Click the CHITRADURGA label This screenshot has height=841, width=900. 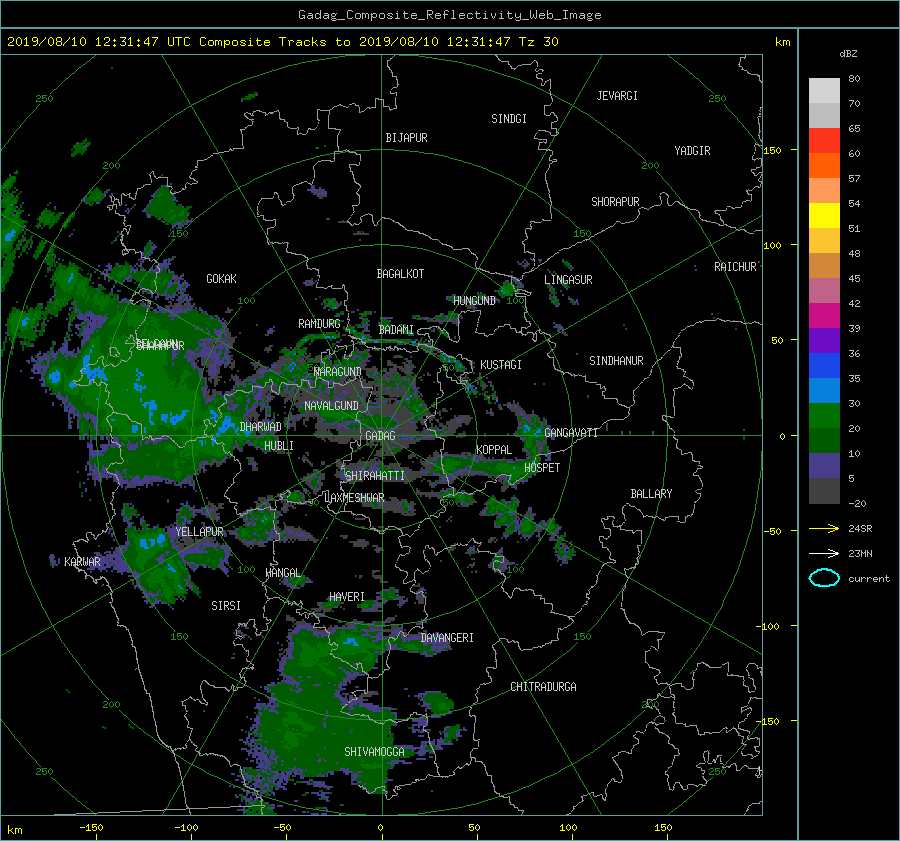pos(543,687)
